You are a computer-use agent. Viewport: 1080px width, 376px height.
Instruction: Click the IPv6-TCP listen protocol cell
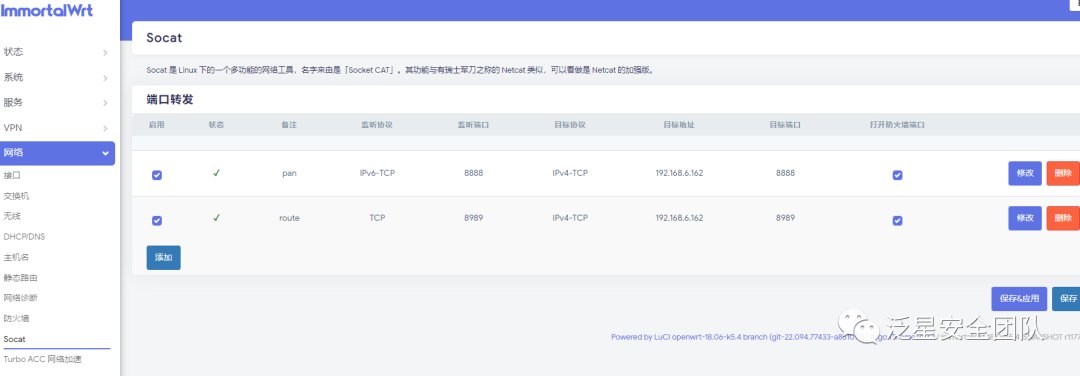point(377,173)
